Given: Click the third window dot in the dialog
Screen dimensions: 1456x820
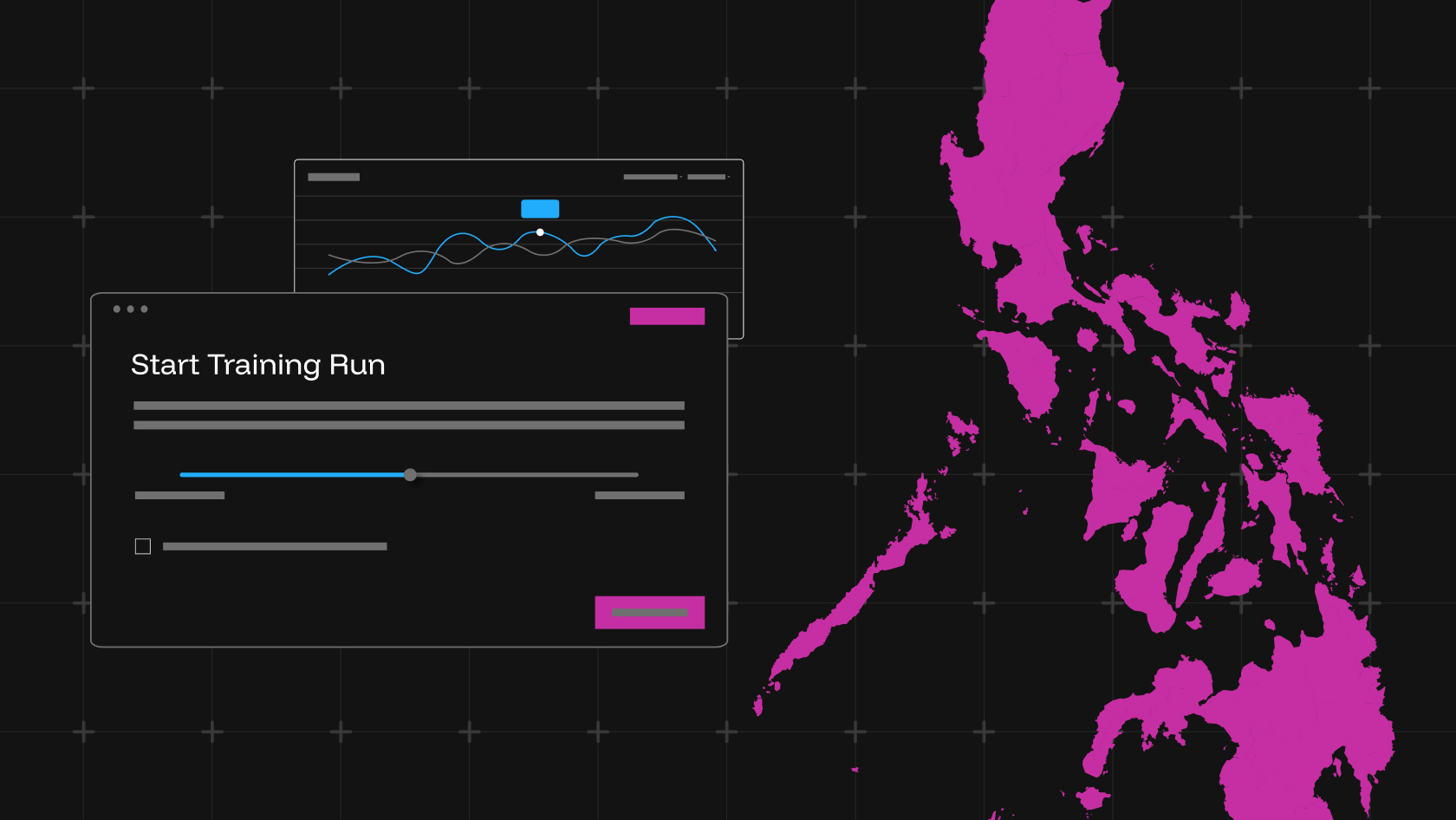Looking at the screenshot, I should coord(144,309).
